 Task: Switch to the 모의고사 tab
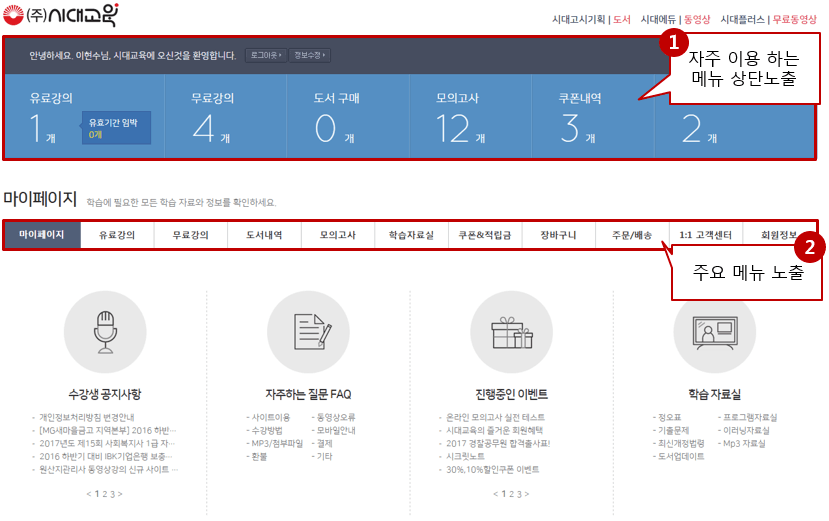pos(337,235)
